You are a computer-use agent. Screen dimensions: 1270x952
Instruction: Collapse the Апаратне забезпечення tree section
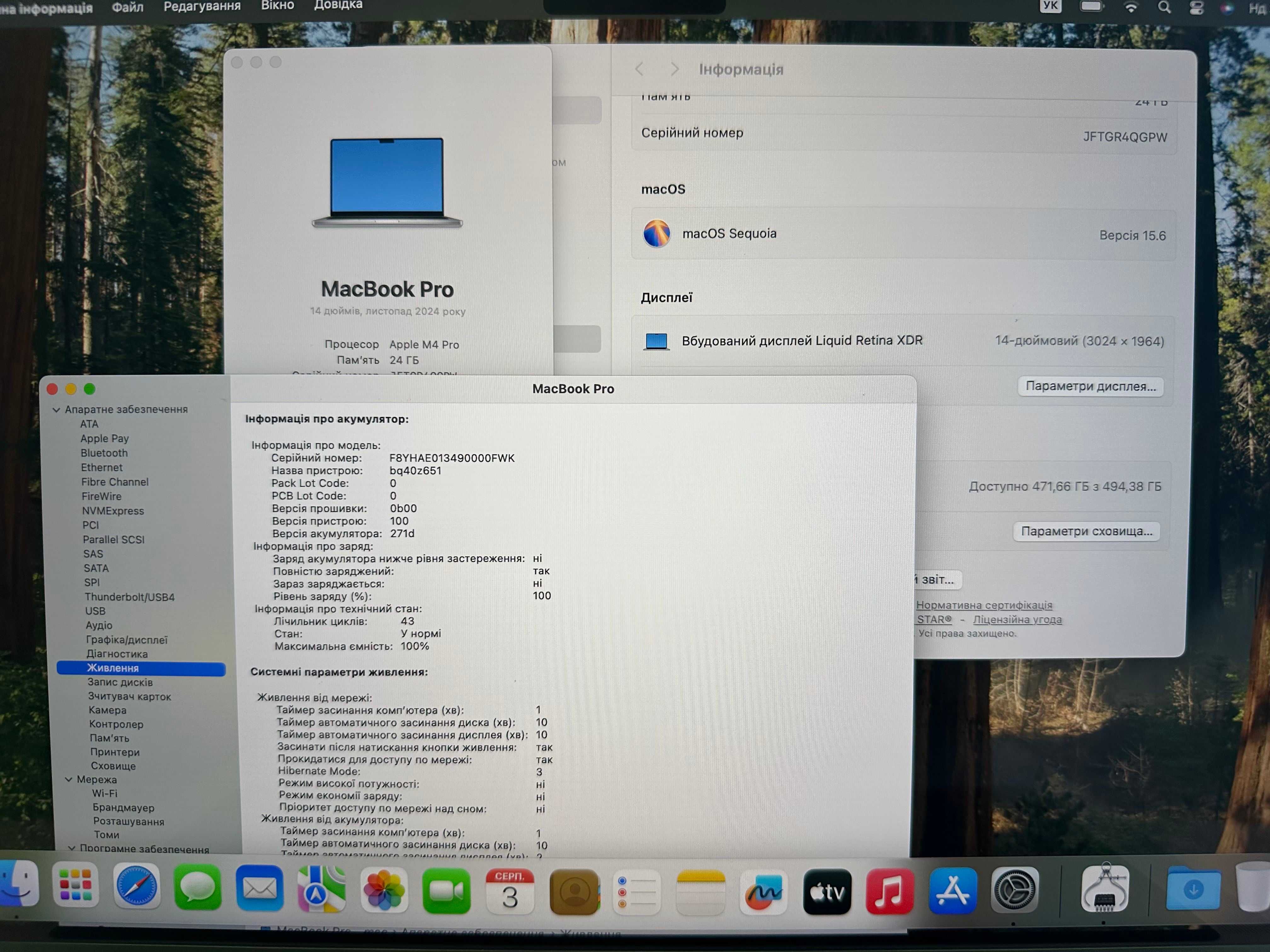(x=56, y=410)
